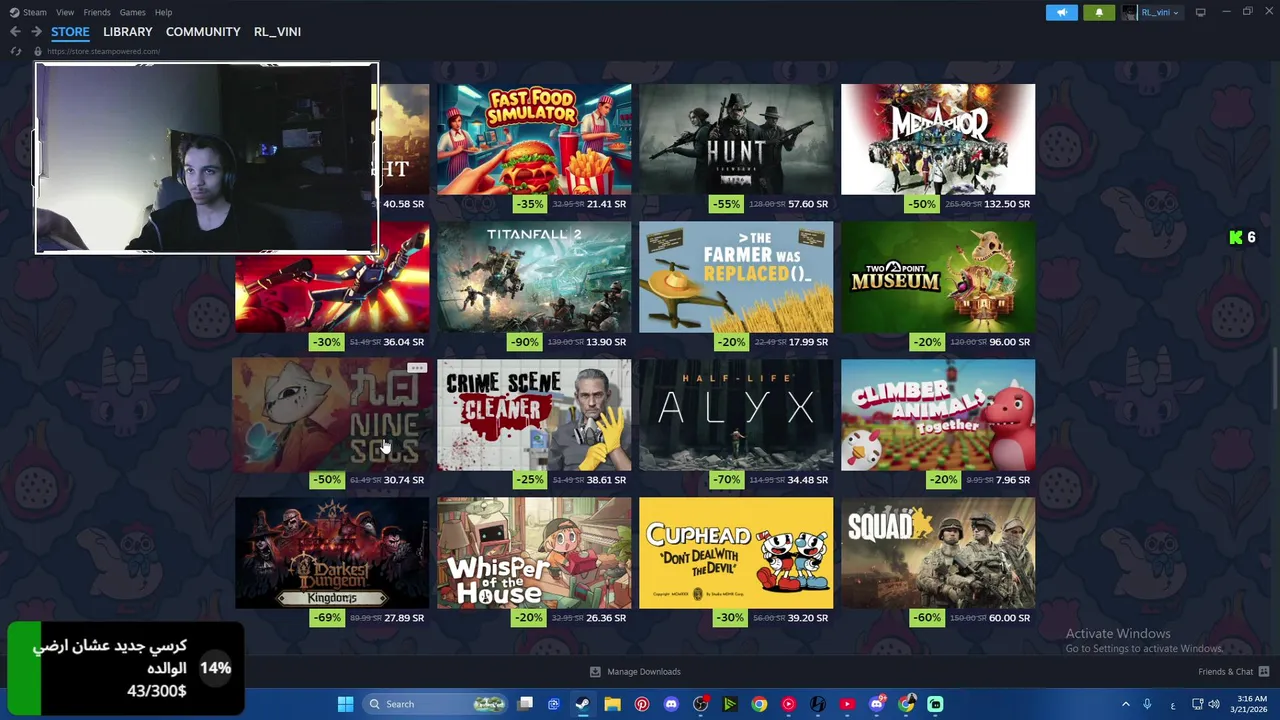1280x720 pixels.
Task: Click the 21.41 SR Fast Food Simulator price
Action: pos(606,204)
